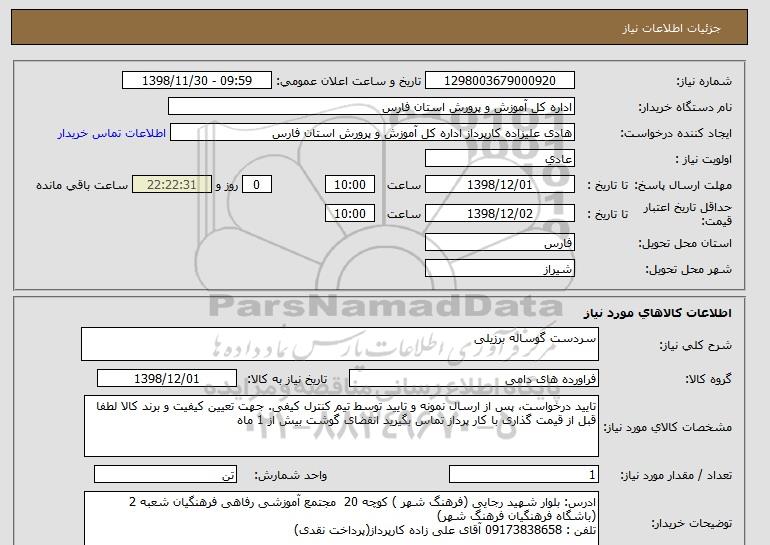Click the response deadline time 10:00 beside 1398/12/01
Screen dimensions: 770x545
pyautogui.click(x=350, y=185)
